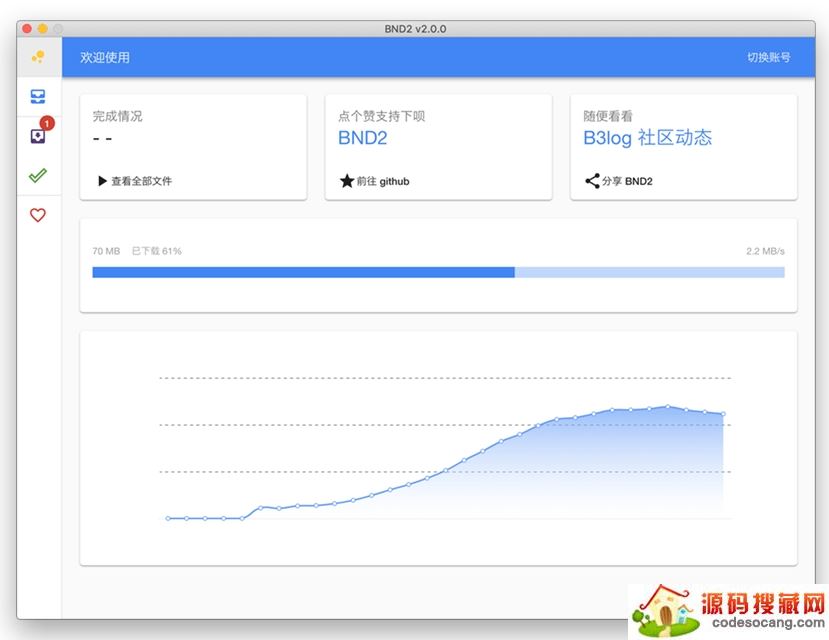Click the 点个赞支持下呗 card label
The width and height of the screenshot is (829, 640).
coord(382,116)
